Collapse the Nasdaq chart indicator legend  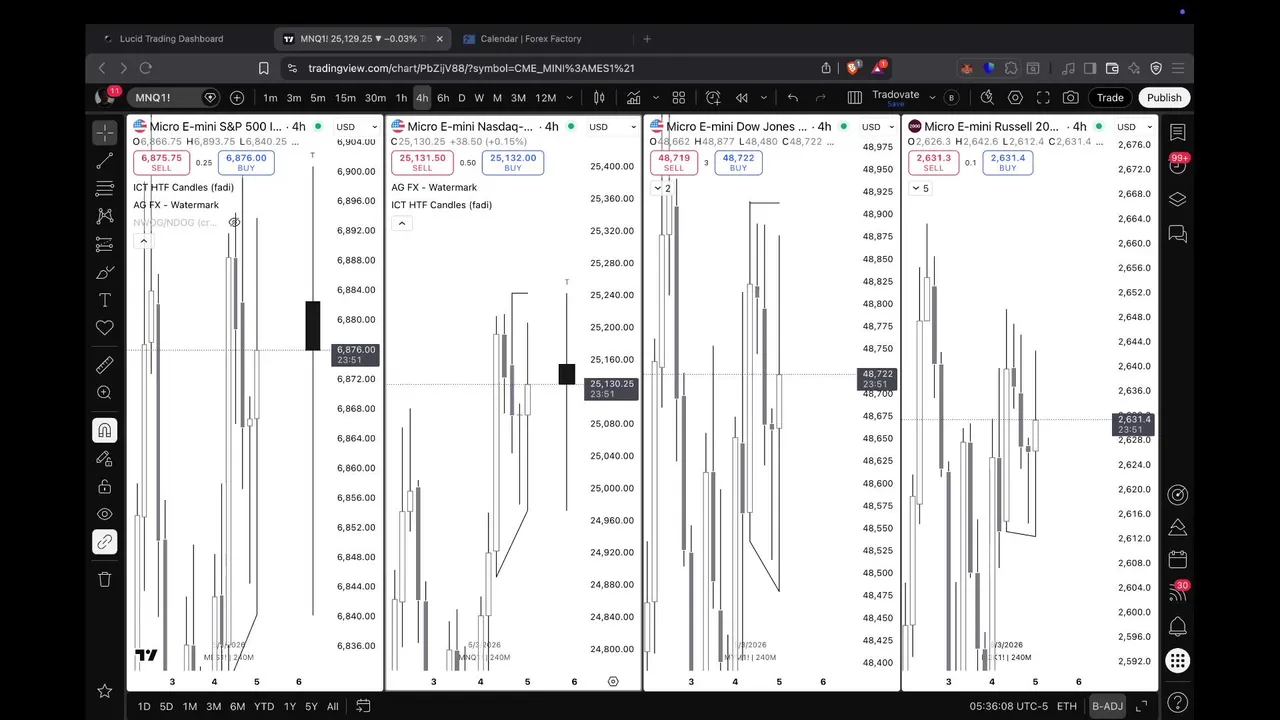click(402, 223)
